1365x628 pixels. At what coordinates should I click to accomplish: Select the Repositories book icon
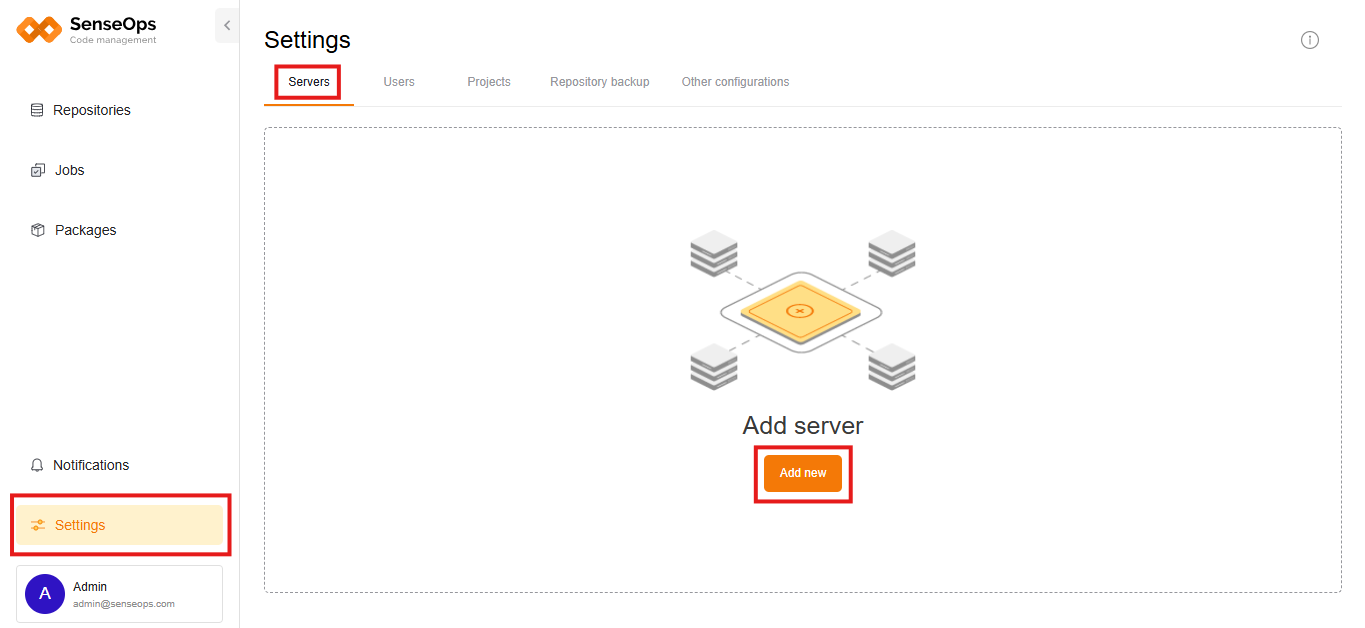click(38, 110)
